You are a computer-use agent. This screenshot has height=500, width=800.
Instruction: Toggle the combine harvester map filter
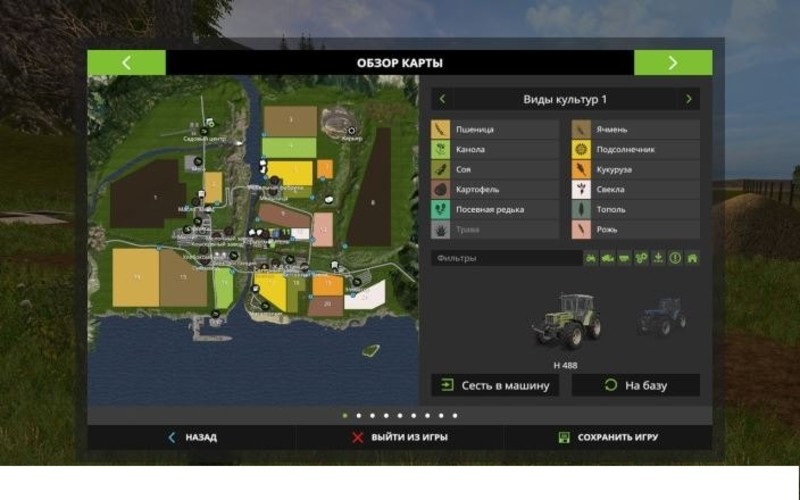pyautogui.click(x=608, y=258)
